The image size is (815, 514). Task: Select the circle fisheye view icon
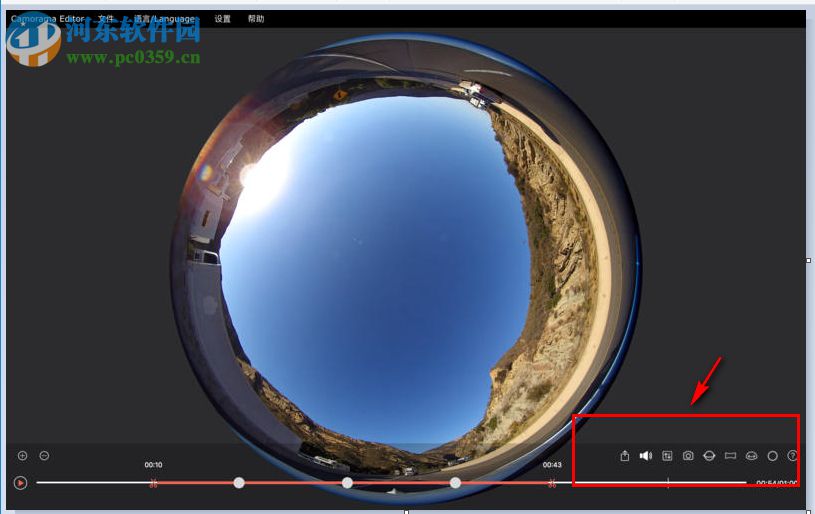tap(772, 456)
